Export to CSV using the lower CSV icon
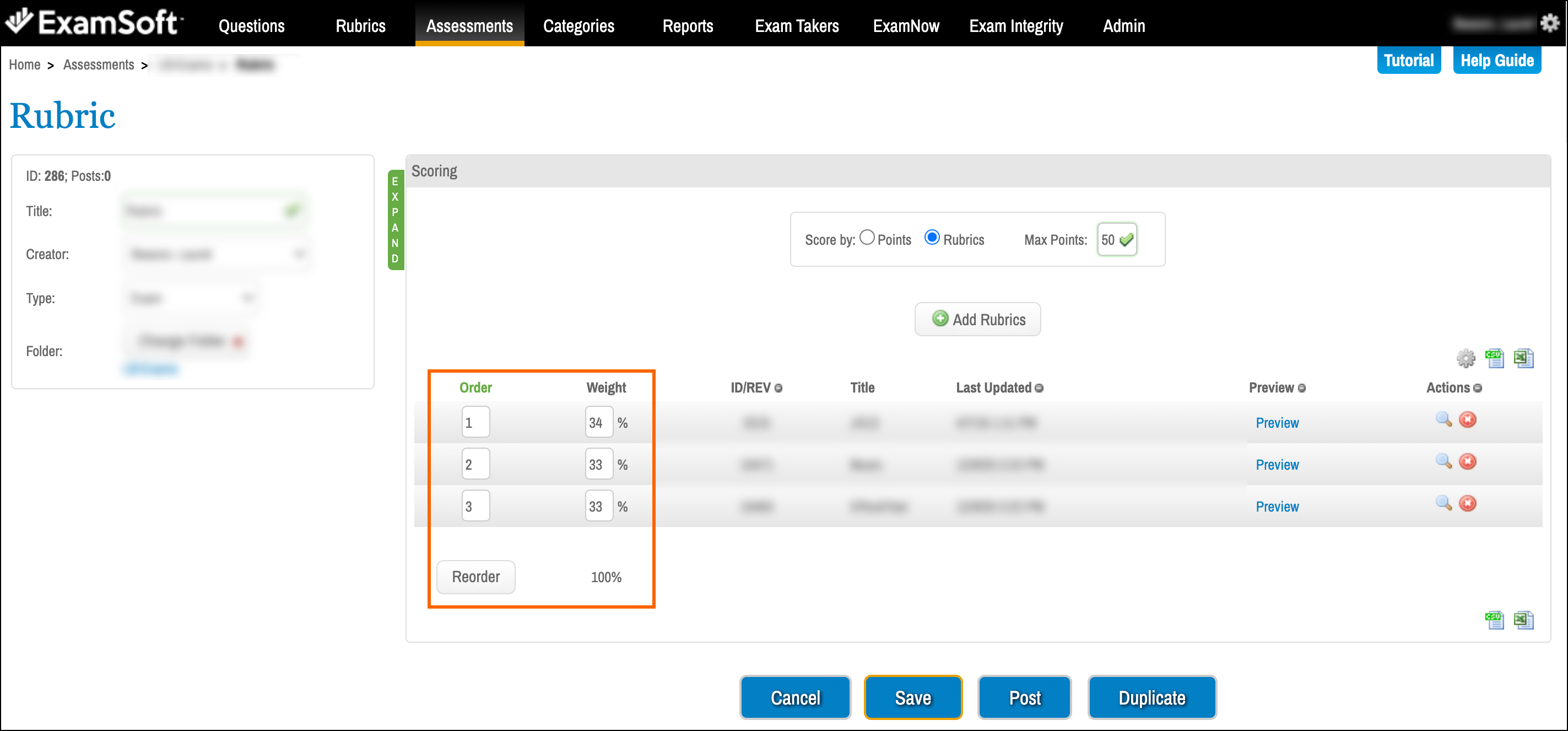The width and height of the screenshot is (1568, 731). click(x=1494, y=620)
